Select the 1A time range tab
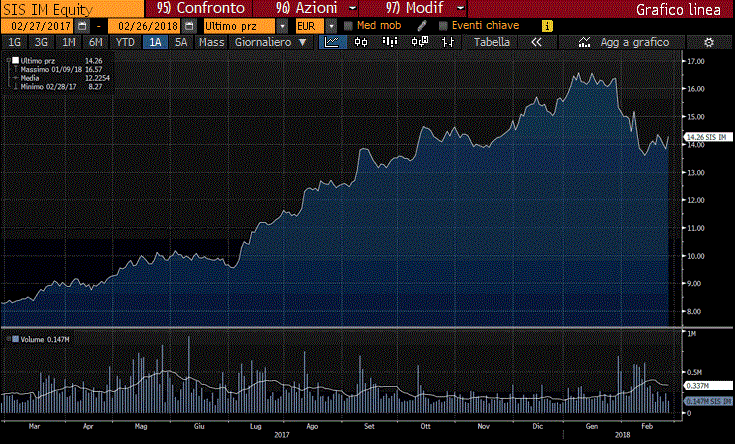Screen dimensions: 735x444 point(155,42)
